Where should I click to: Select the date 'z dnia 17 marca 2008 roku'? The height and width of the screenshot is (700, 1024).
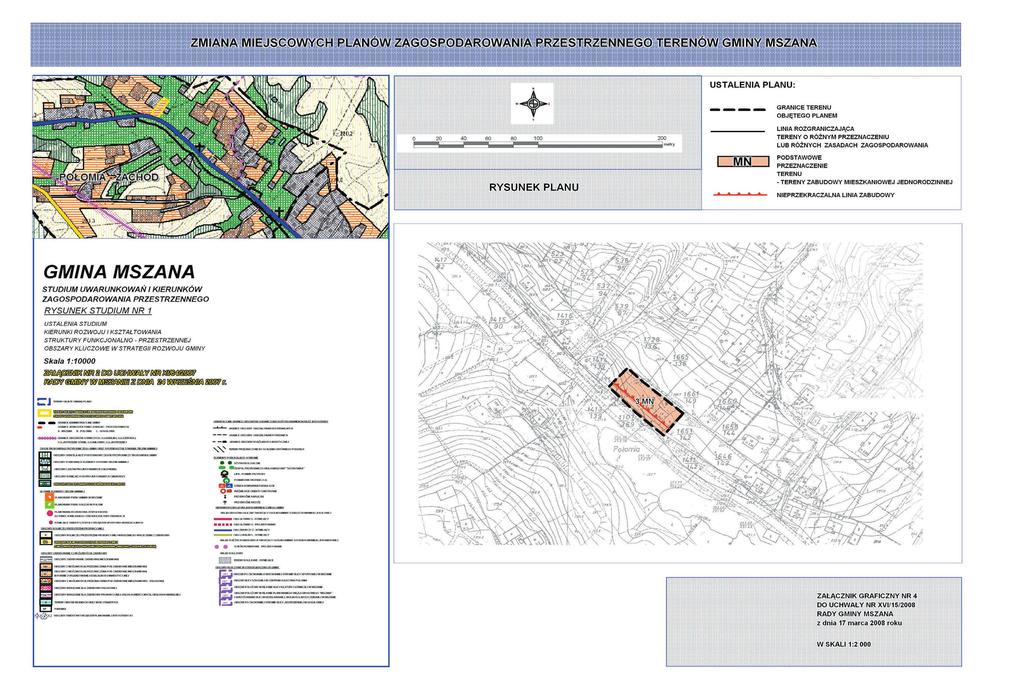tap(859, 624)
